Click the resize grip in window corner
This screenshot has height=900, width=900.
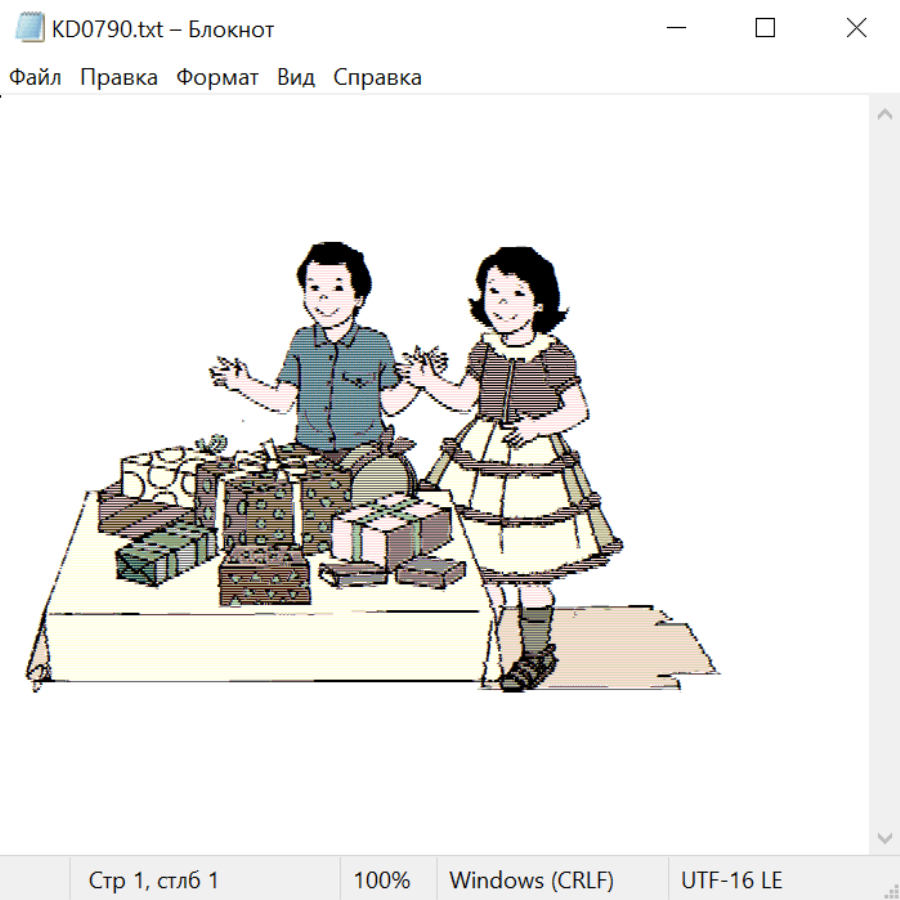(890, 890)
